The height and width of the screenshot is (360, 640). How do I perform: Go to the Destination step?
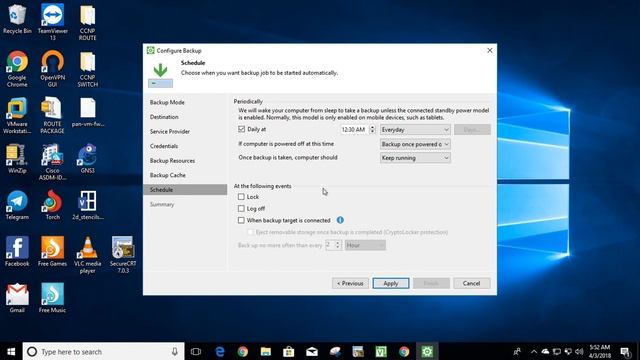tap(164, 117)
